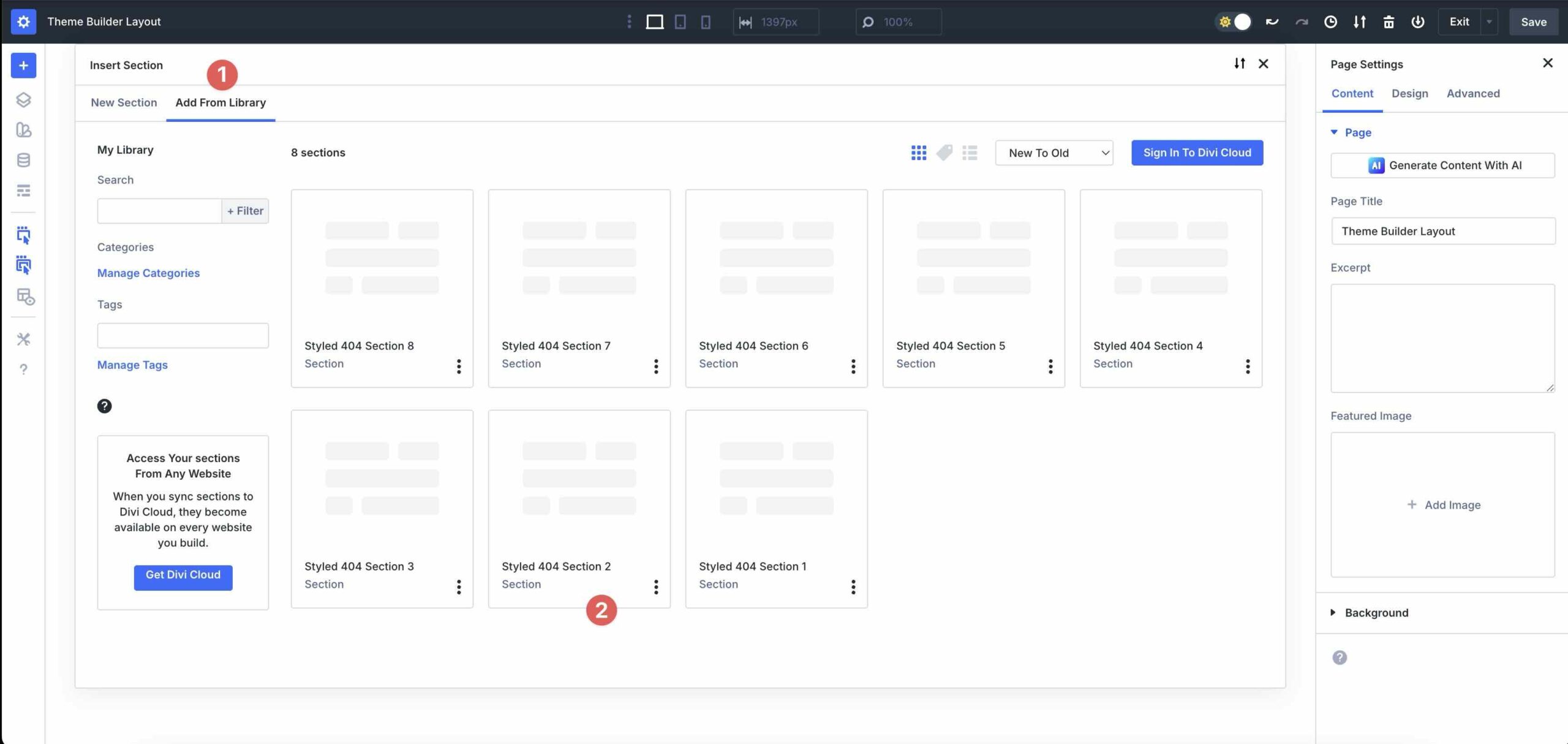The image size is (1568, 744).
Task: Open the Design tab in Page Settings
Action: [x=1410, y=93]
